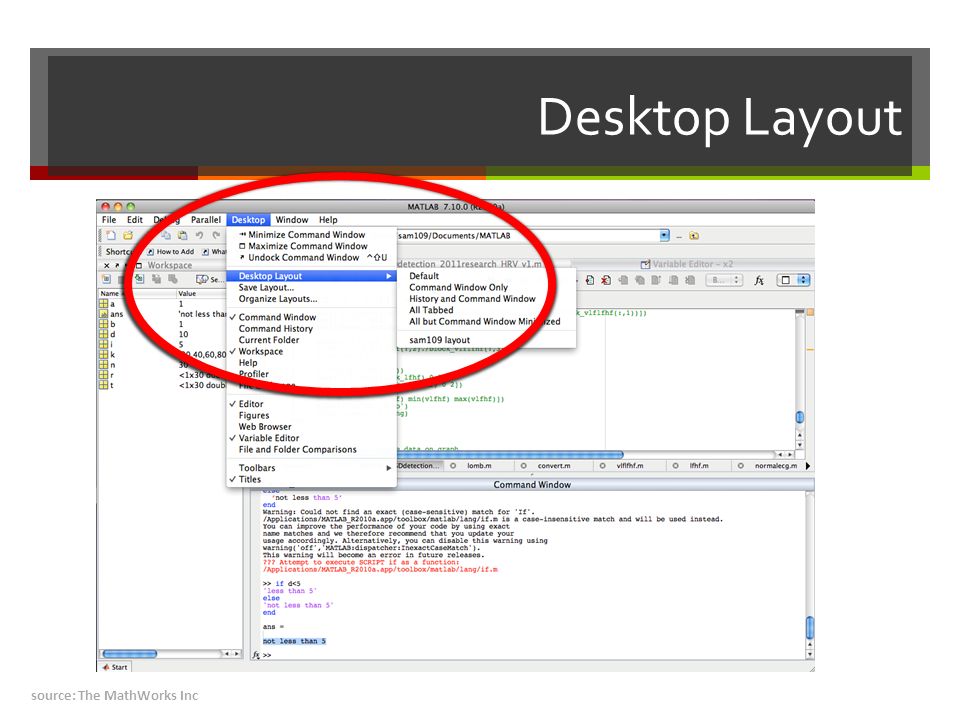960x720 pixels.
Task: Open the Window menu
Action: pos(291,220)
